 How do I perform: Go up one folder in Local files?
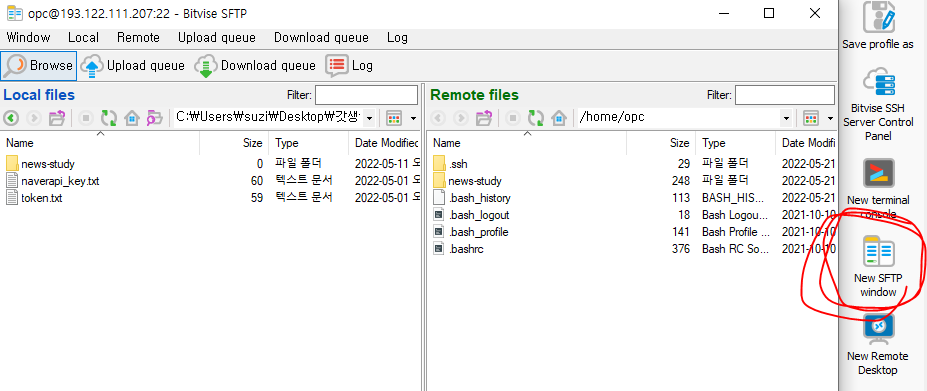point(57,118)
